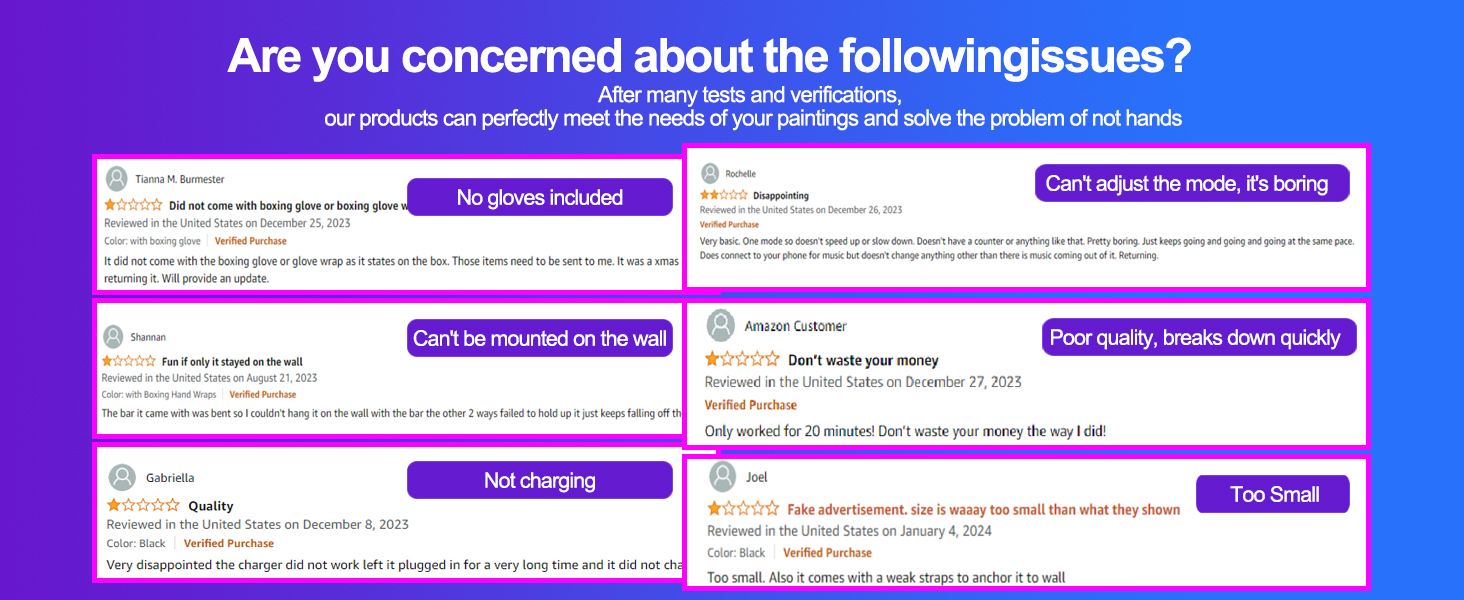Click Verified Purchase under Amazon Customer review

750,405
